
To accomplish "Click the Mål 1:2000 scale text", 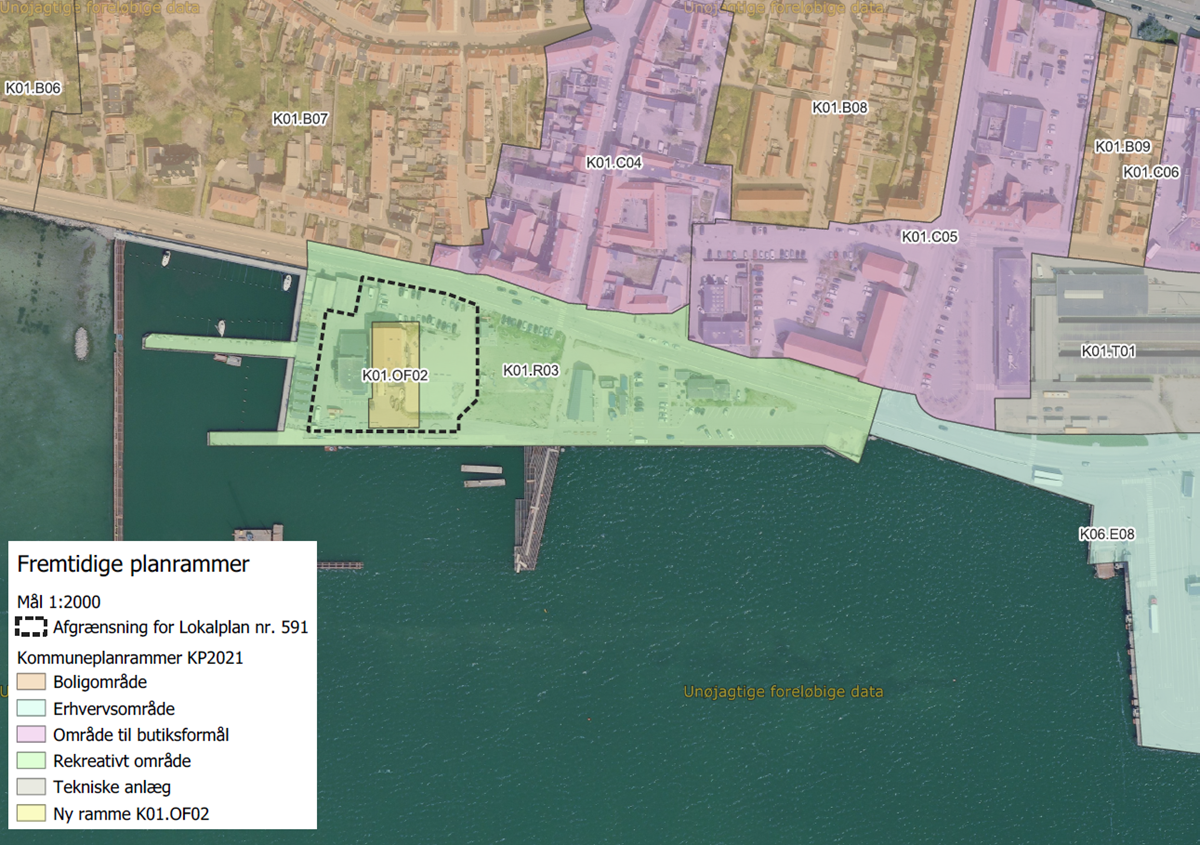I will click(x=58, y=601).
